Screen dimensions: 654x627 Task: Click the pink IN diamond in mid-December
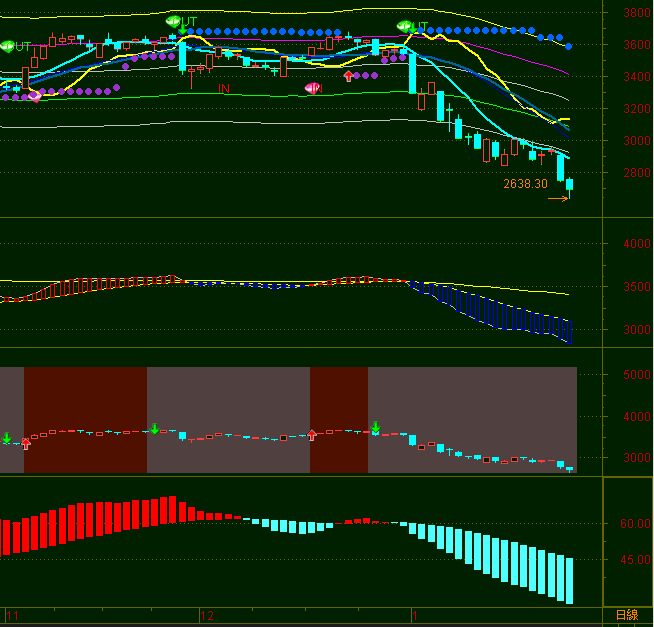click(312, 88)
